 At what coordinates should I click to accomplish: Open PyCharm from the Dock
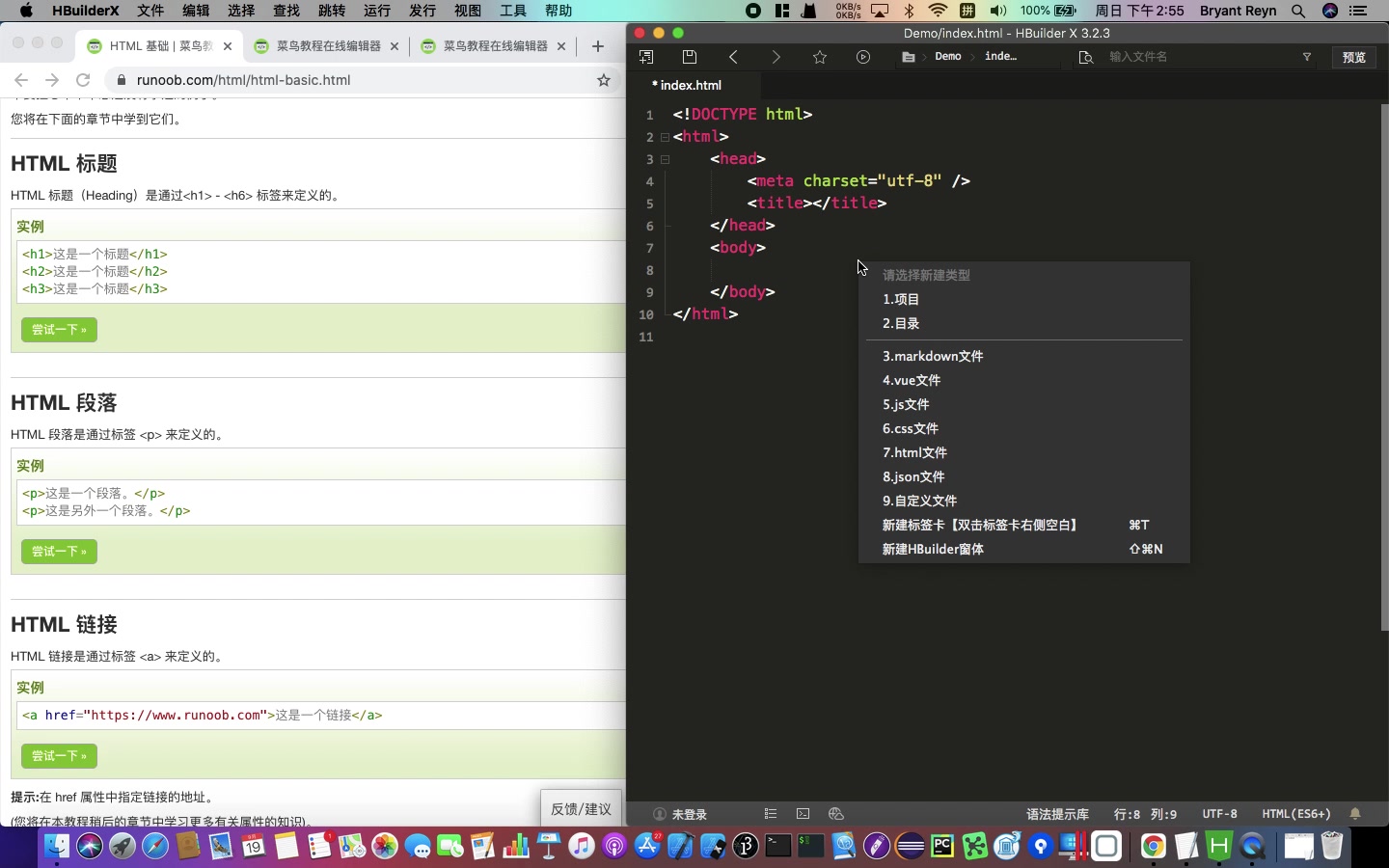click(941, 847)
